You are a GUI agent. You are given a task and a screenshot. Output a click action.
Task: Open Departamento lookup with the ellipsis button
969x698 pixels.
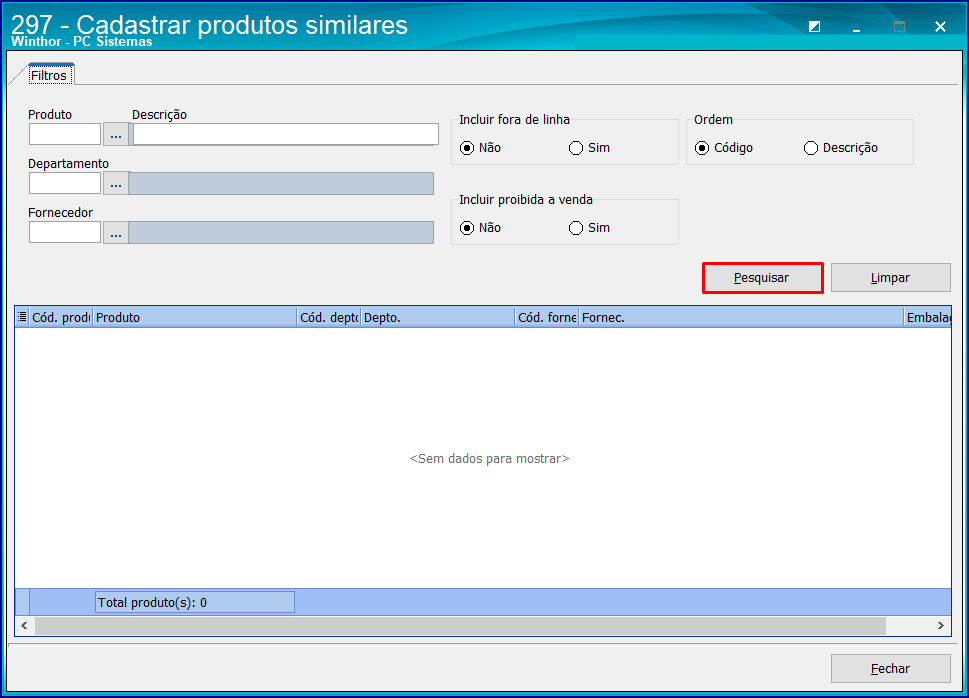click(x=116, y=184)
